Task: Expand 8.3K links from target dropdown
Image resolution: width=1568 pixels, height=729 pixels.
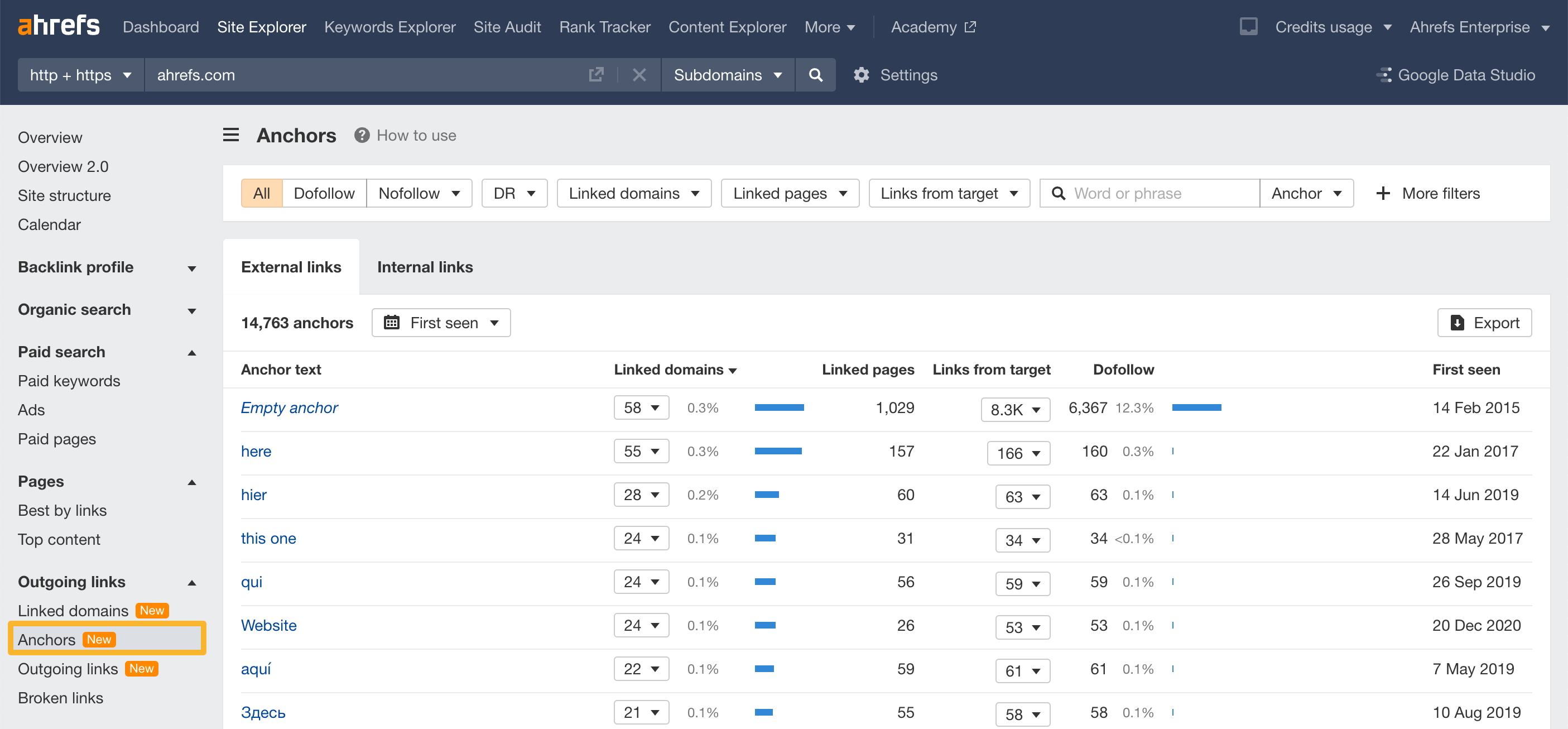Action: click(1016, 410)
